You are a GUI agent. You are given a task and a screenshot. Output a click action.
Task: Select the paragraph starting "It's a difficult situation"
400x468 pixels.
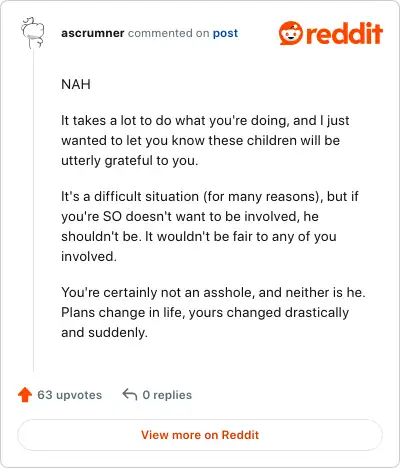(210, 226)
